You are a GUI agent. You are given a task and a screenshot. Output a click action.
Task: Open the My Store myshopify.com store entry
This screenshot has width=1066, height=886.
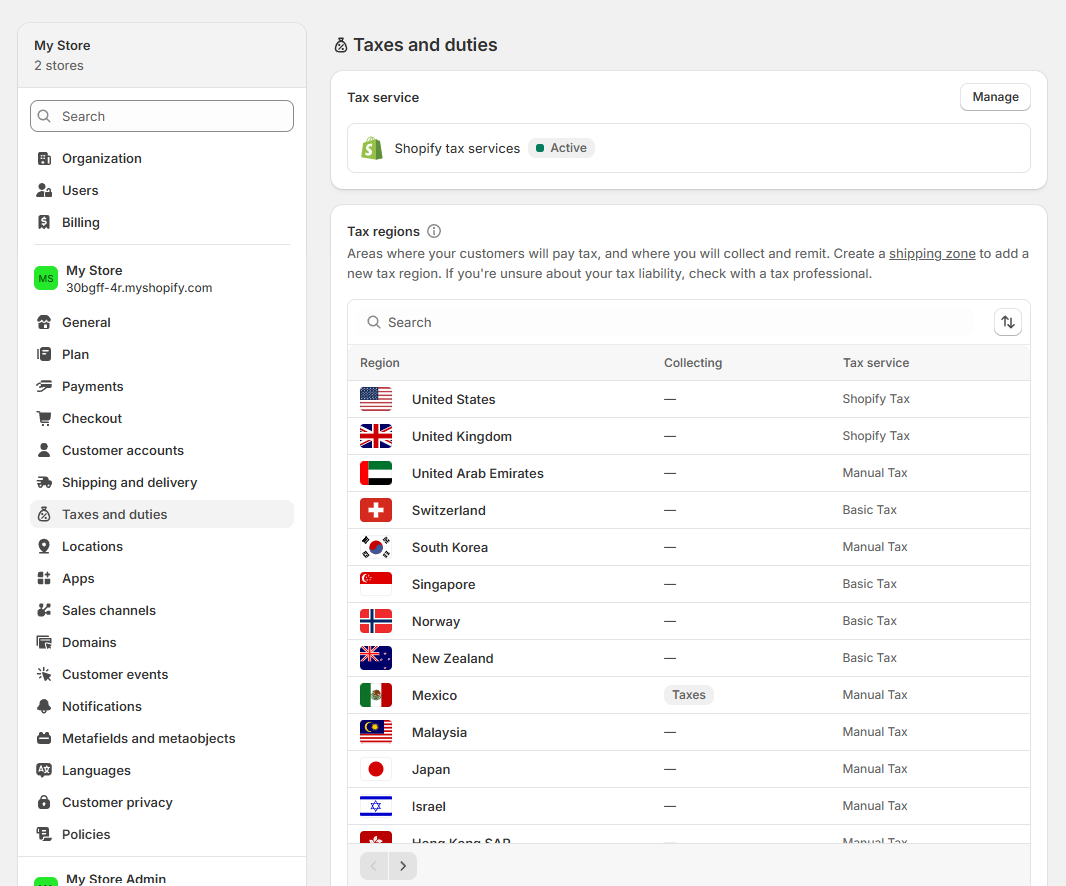click(x=162, y=279)
